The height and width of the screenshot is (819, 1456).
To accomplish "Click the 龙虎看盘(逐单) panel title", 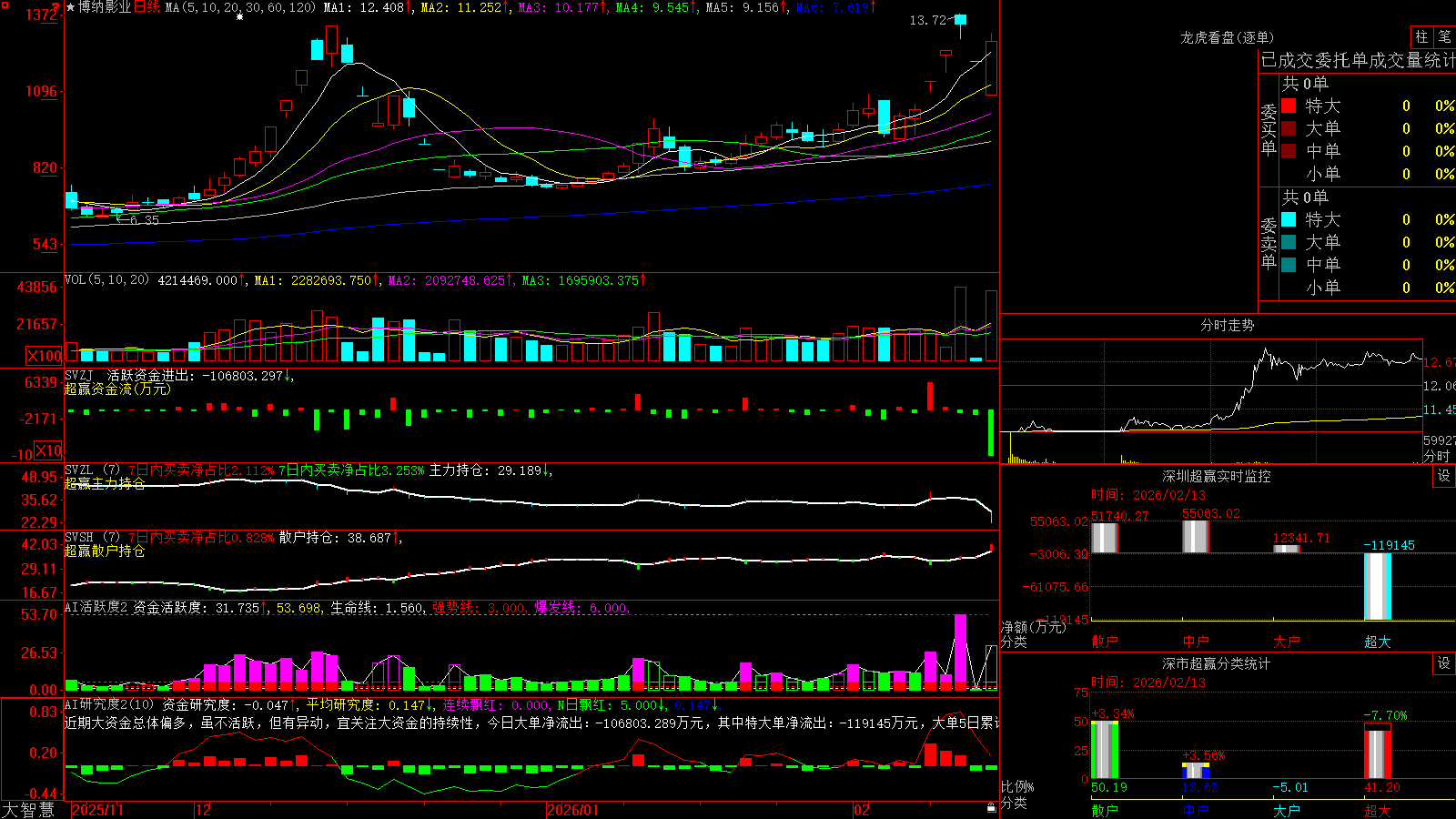I will 1227,37.
